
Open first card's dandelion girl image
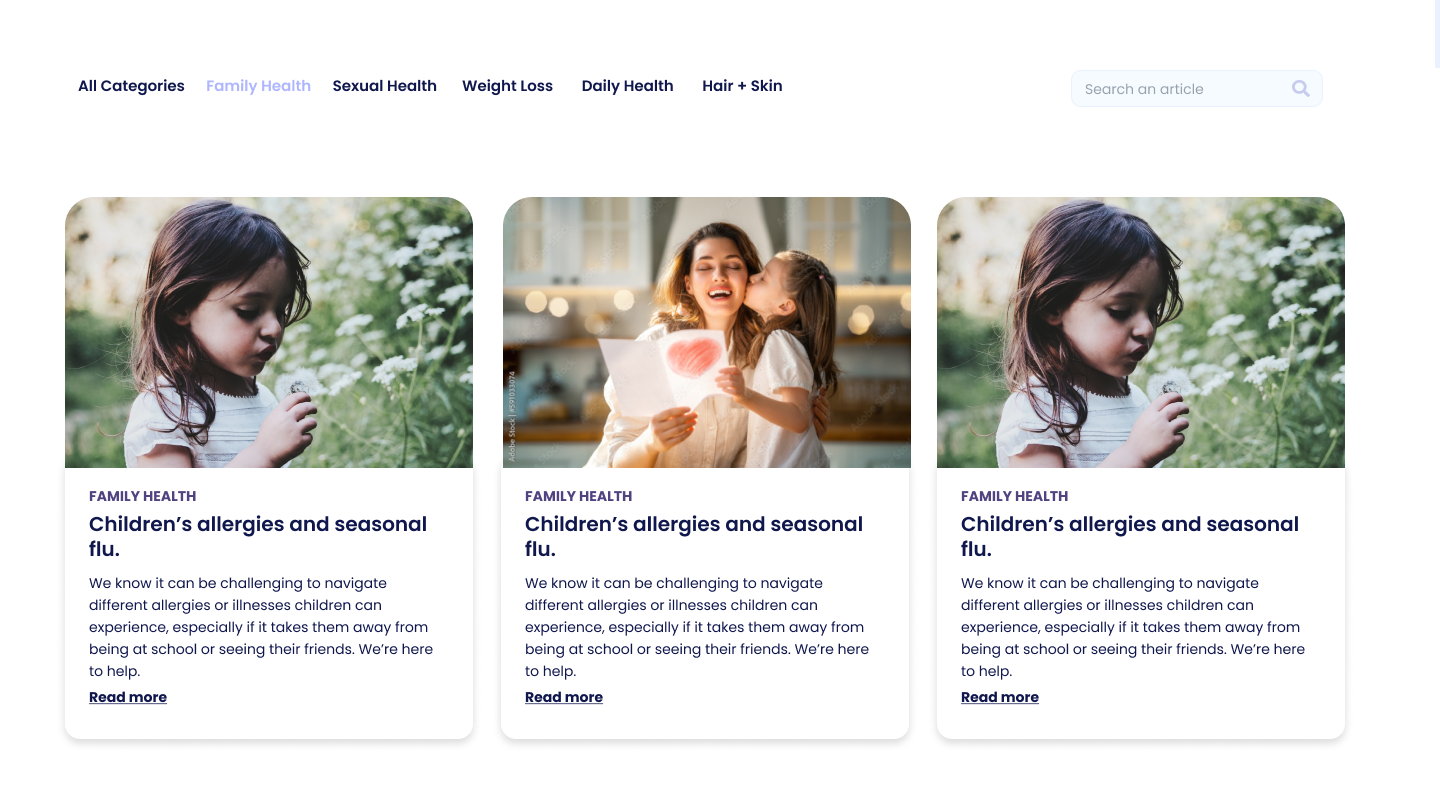pos(269,332)
